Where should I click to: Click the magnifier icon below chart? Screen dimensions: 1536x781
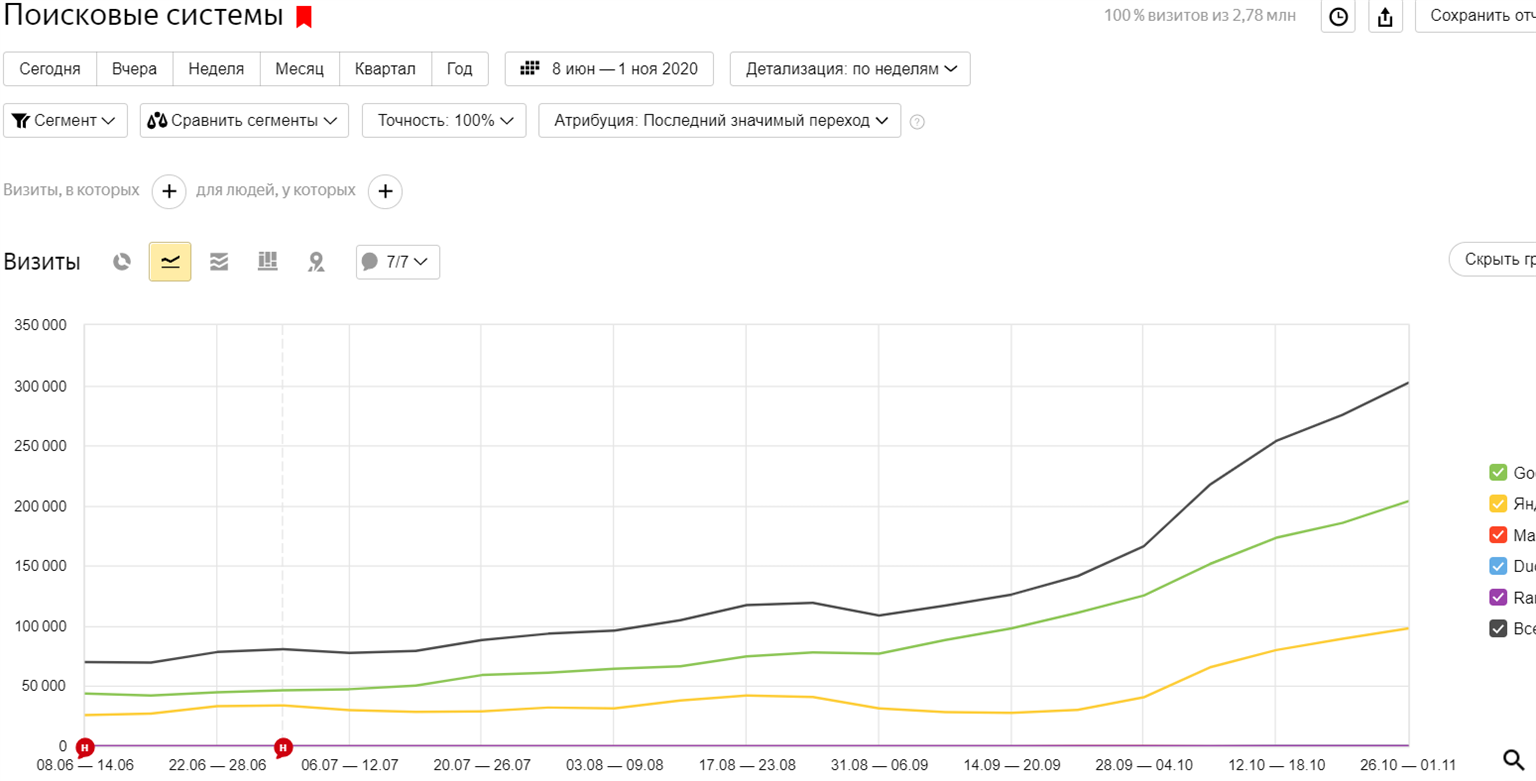tap(1514, 759)
